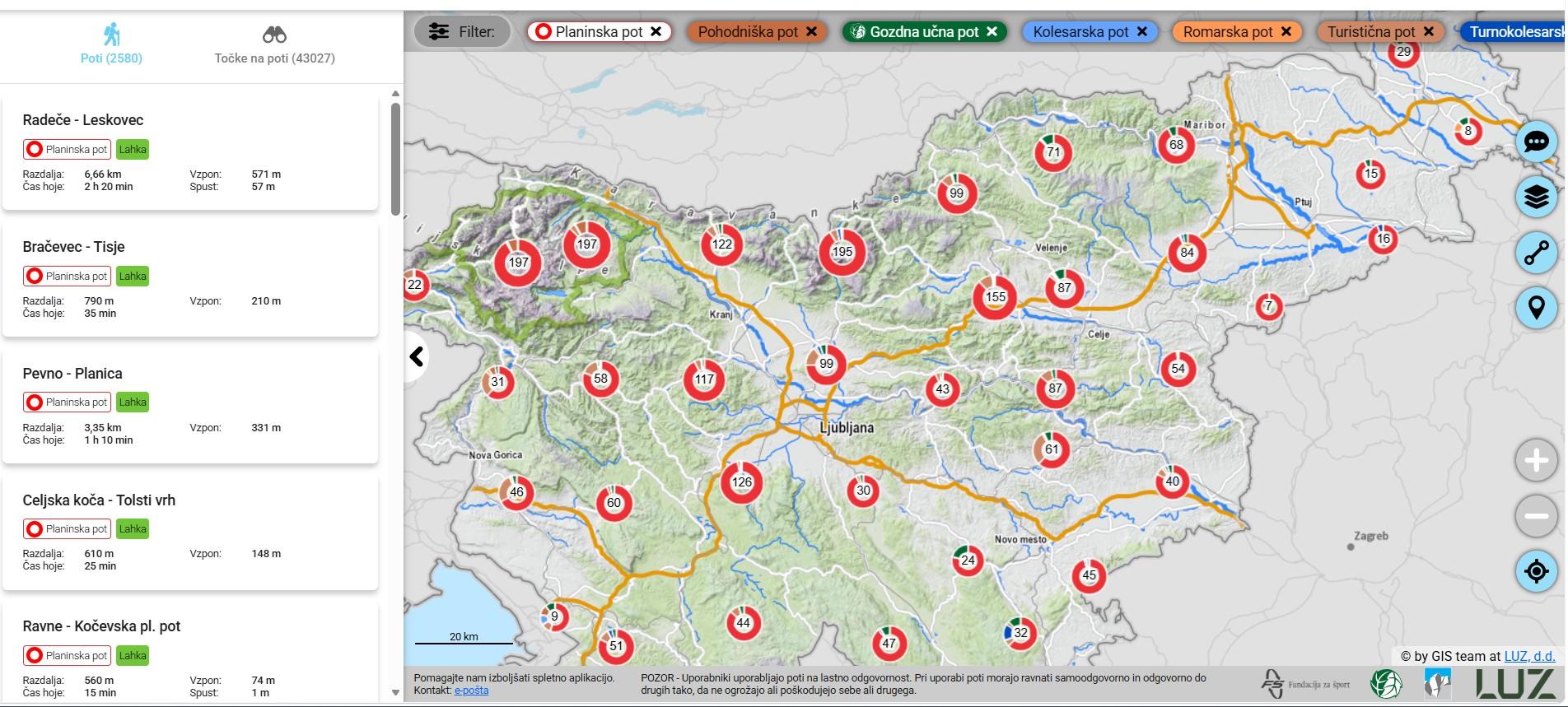Open the map layers panel

tap(1536, 198)
